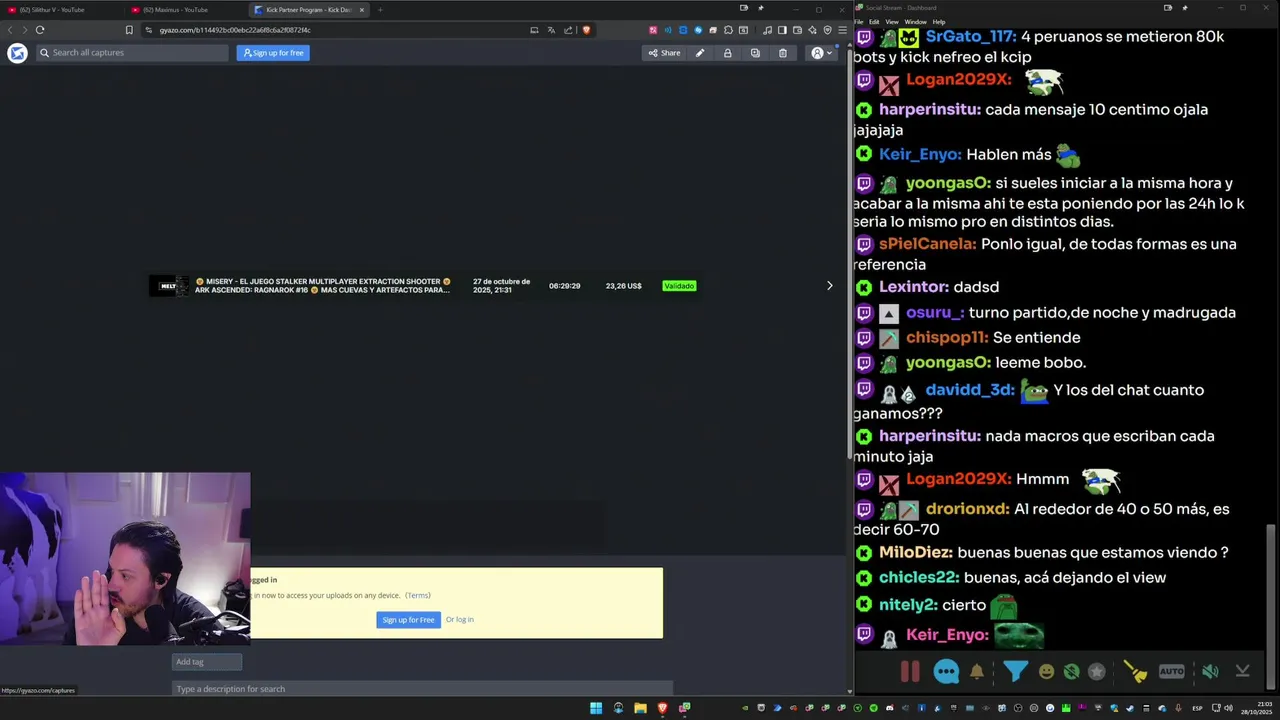Click the copy icon in Gyazo toolbar
The image size is (1280, 720).
(755, 53)
